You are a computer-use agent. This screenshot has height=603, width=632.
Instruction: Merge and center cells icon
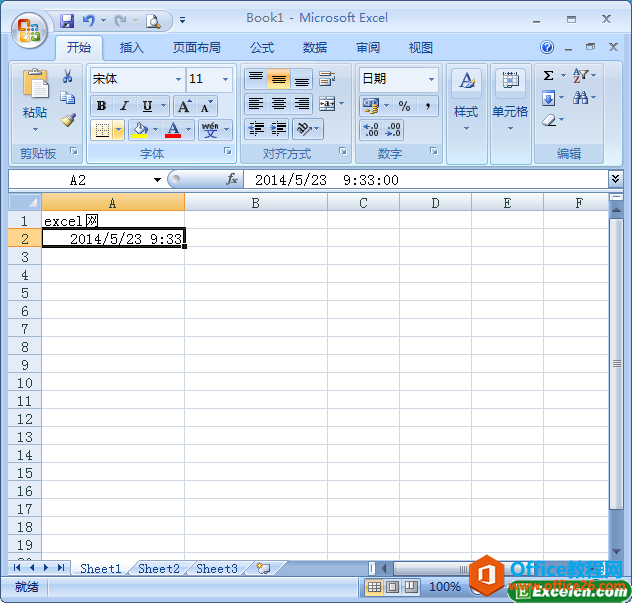(327, 104)
